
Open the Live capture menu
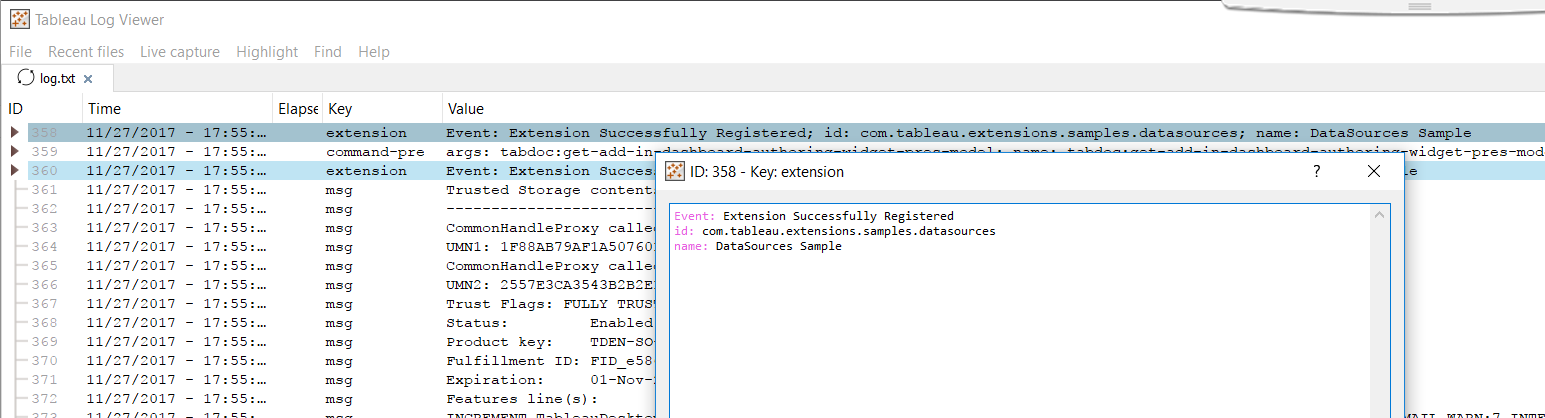pyautogui.click(x=180, y=52)
